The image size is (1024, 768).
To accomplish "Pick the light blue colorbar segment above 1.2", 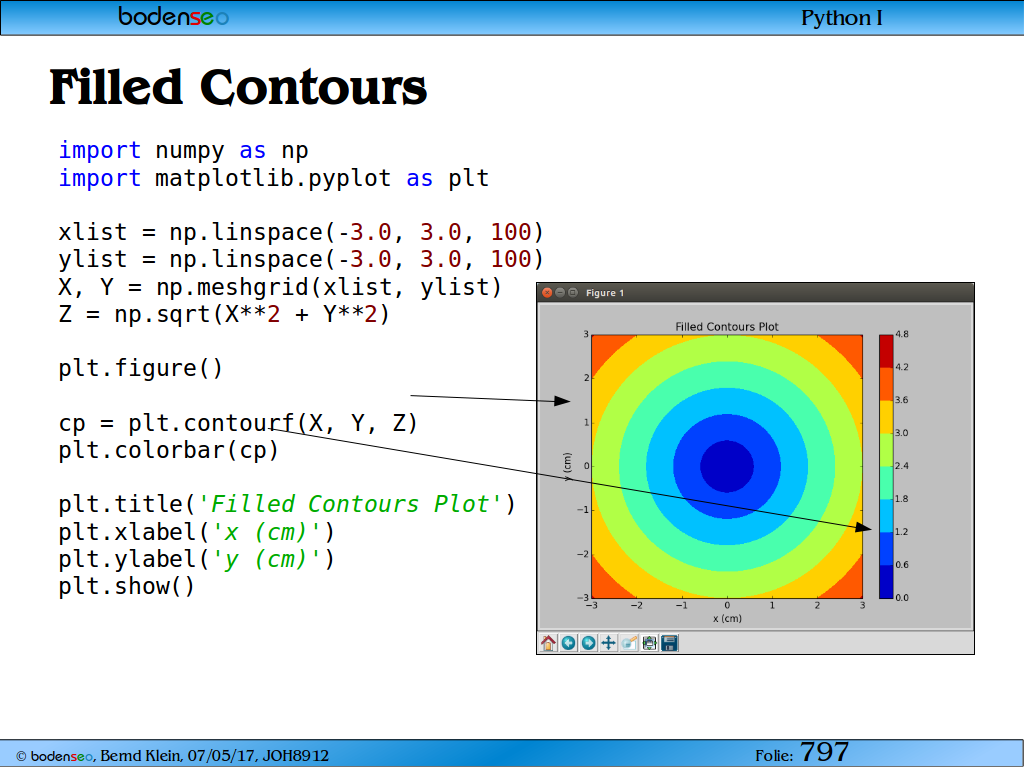I will pos(886,516).
